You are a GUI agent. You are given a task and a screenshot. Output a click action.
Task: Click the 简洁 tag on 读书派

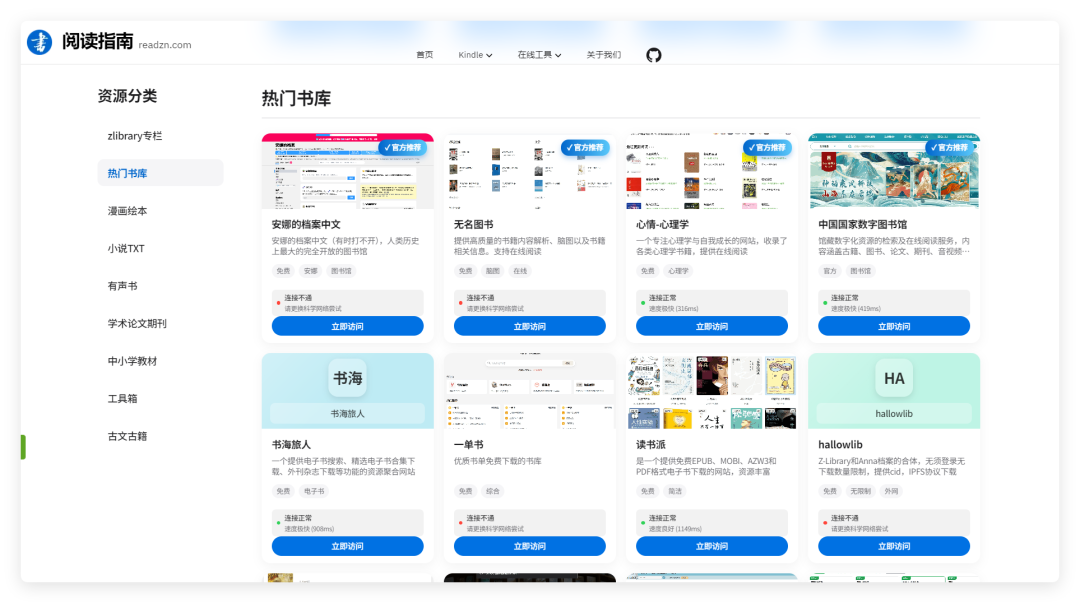pyautogui.click(x=675, y=491)
